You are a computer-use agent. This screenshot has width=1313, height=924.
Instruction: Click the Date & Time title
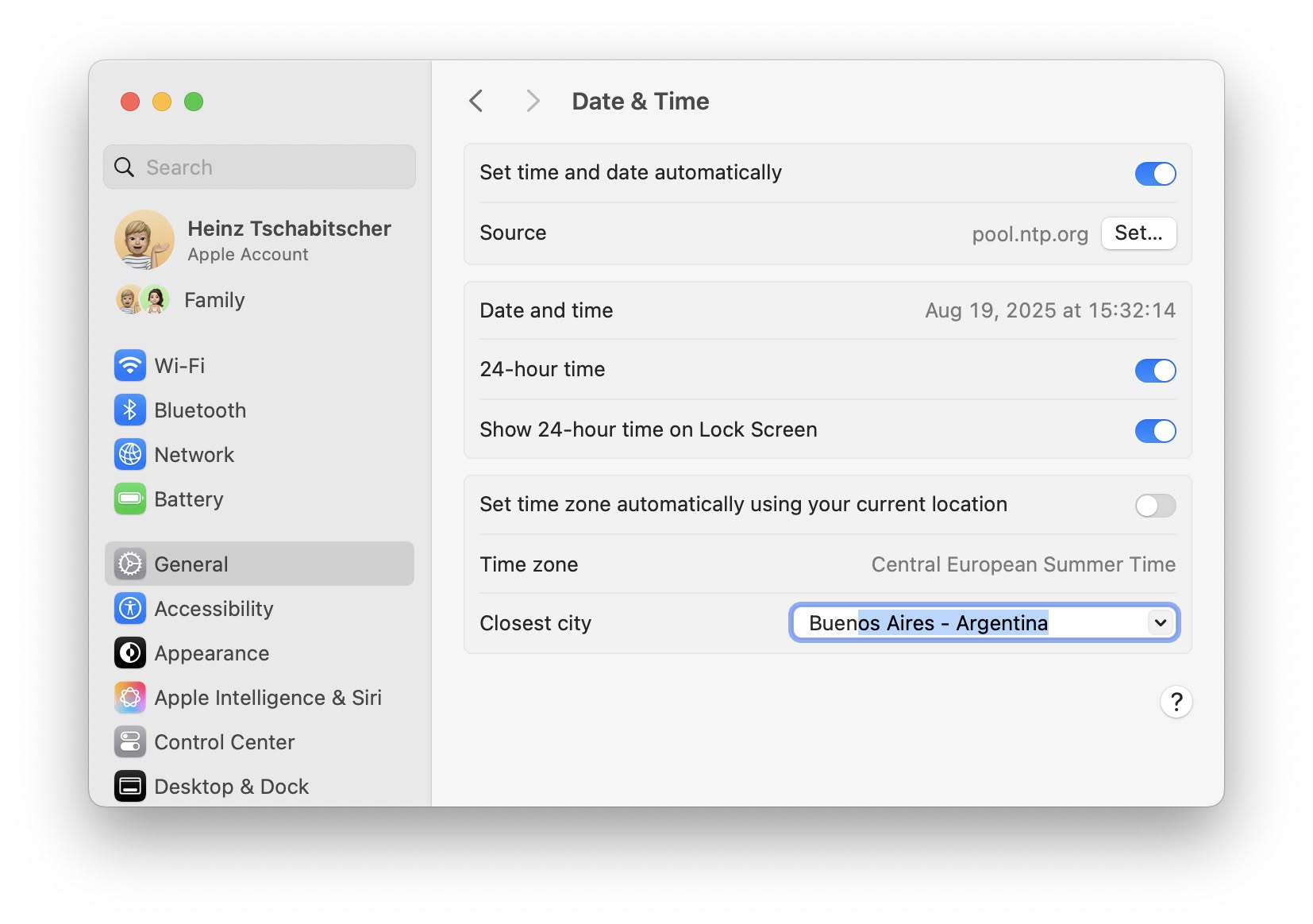pos(641,101)
